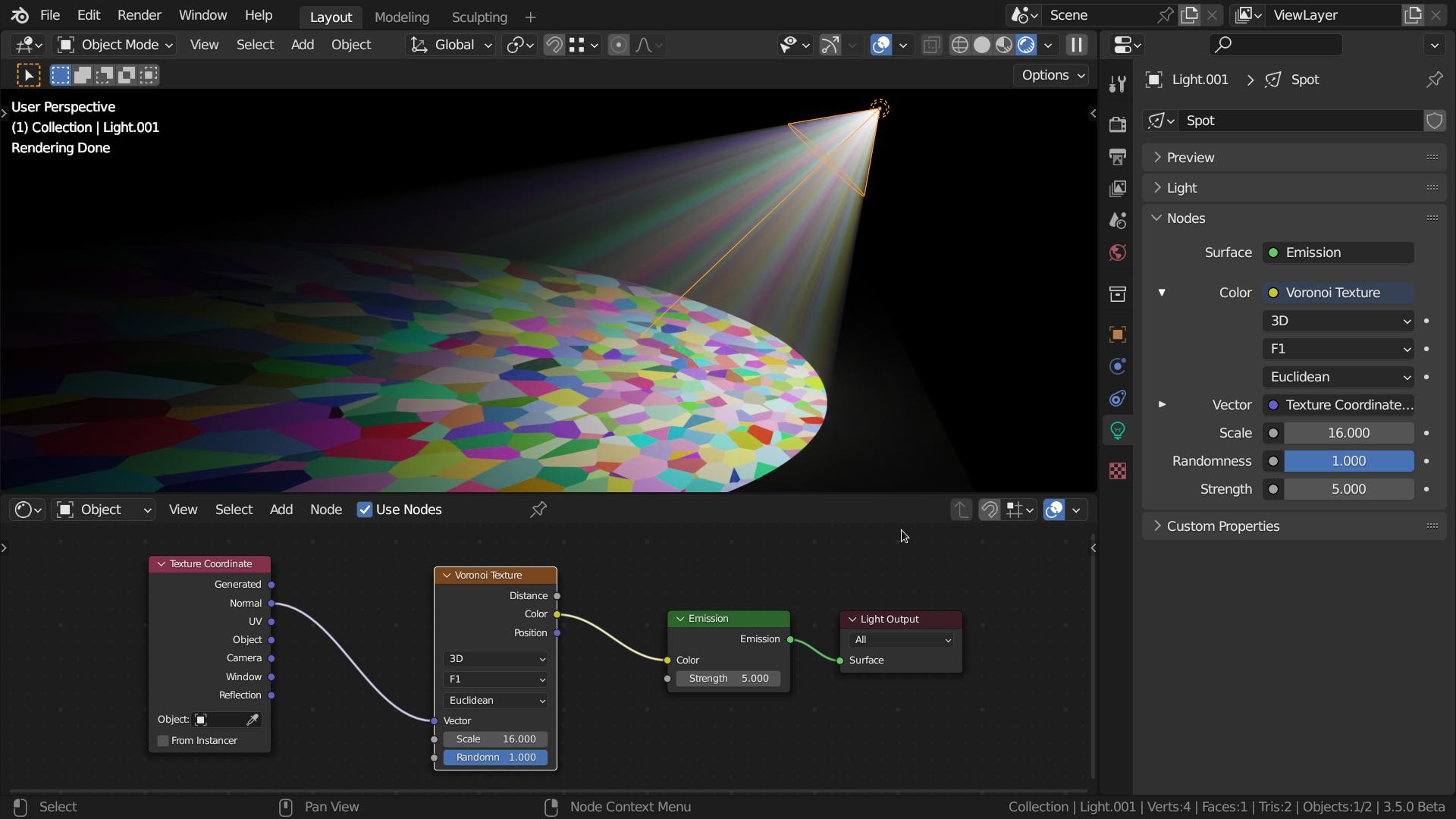Open the Render properties tab

tap(1117, 124)
